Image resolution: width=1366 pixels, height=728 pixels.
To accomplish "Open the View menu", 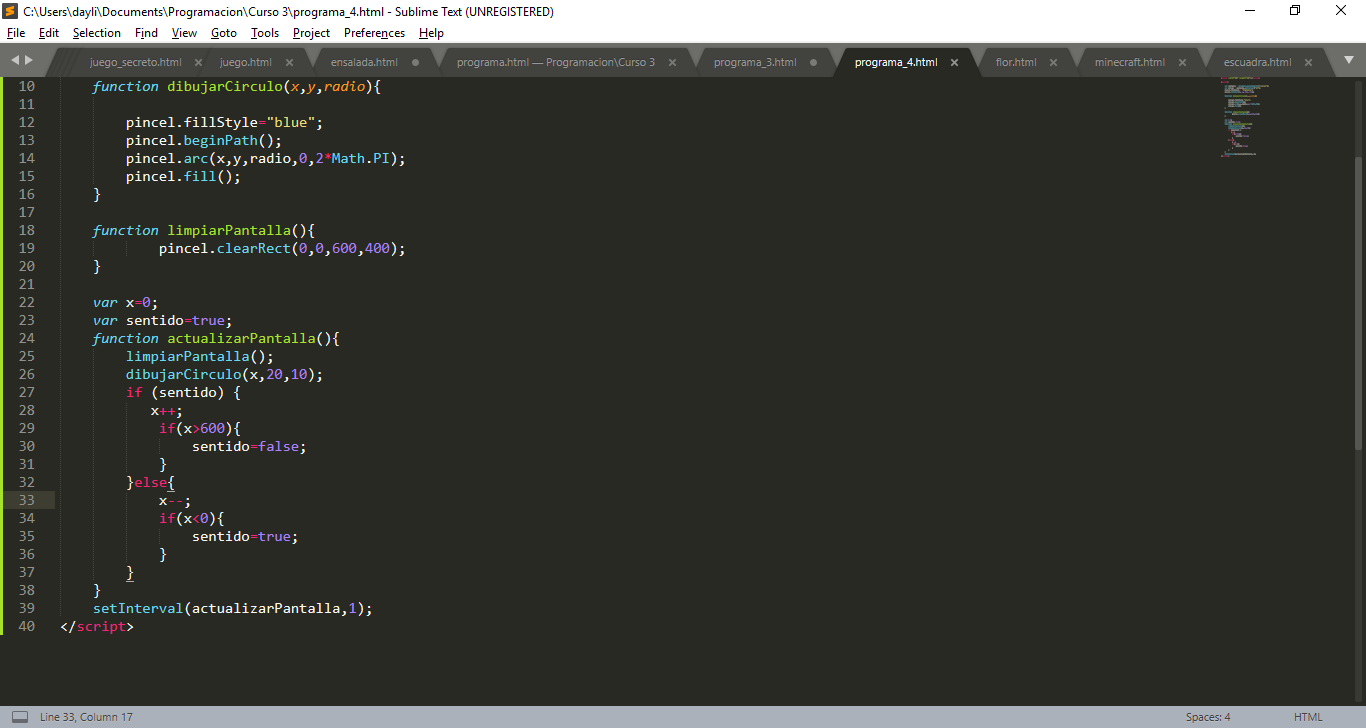I will [x=184, y=33].
